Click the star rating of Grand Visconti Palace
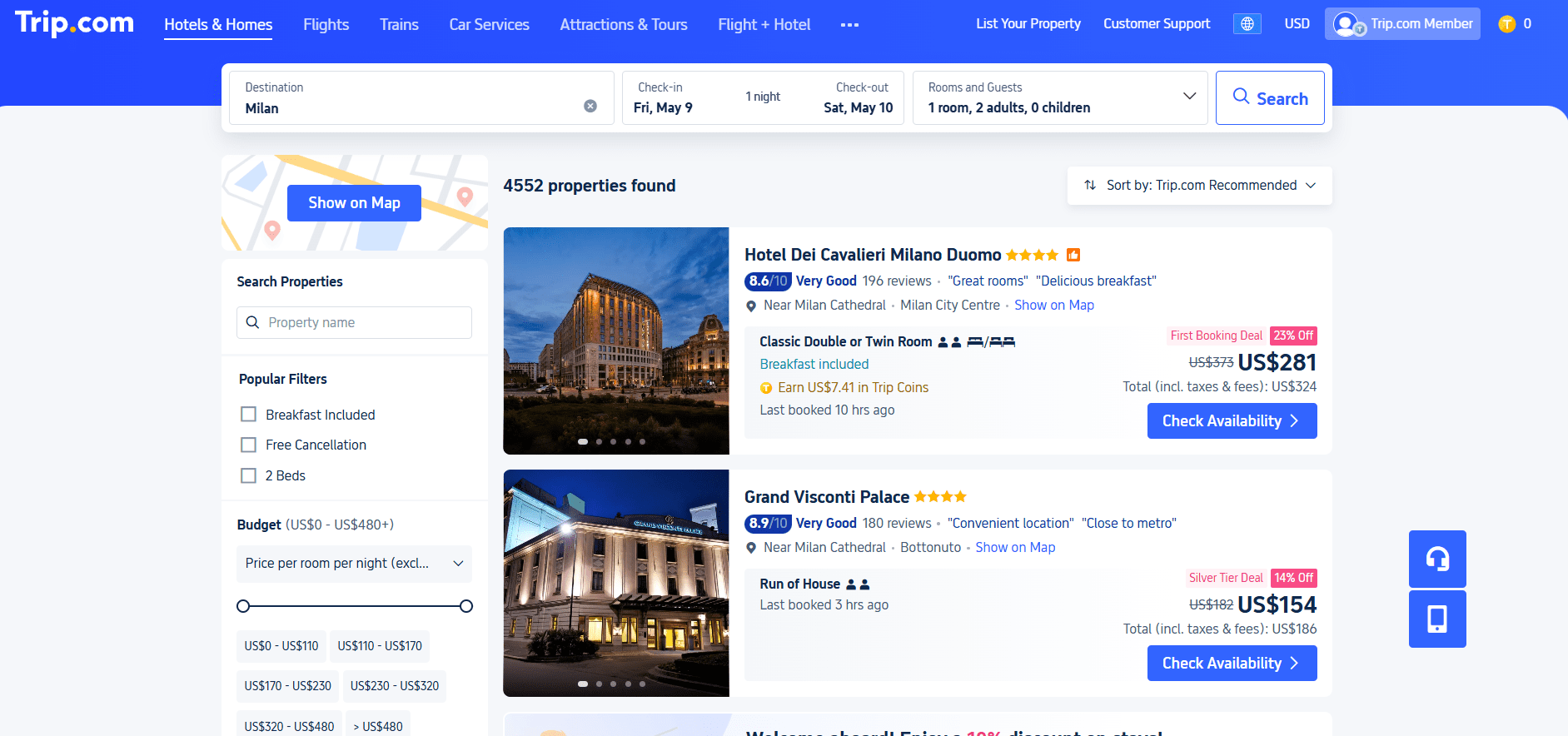 coord(940,497)
